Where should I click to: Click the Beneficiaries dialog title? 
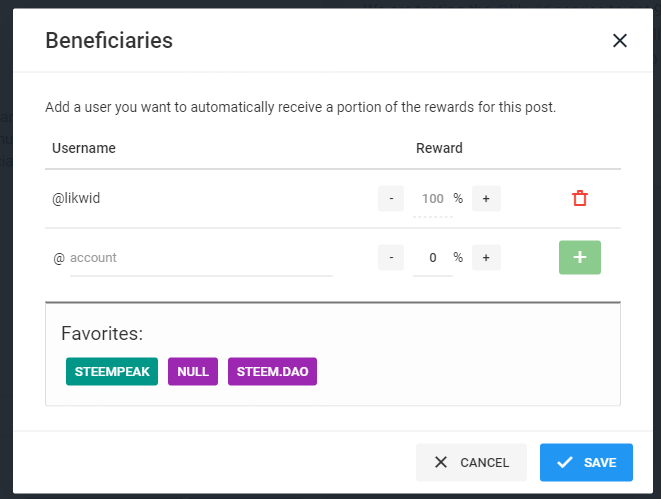(x=109, y=41)
